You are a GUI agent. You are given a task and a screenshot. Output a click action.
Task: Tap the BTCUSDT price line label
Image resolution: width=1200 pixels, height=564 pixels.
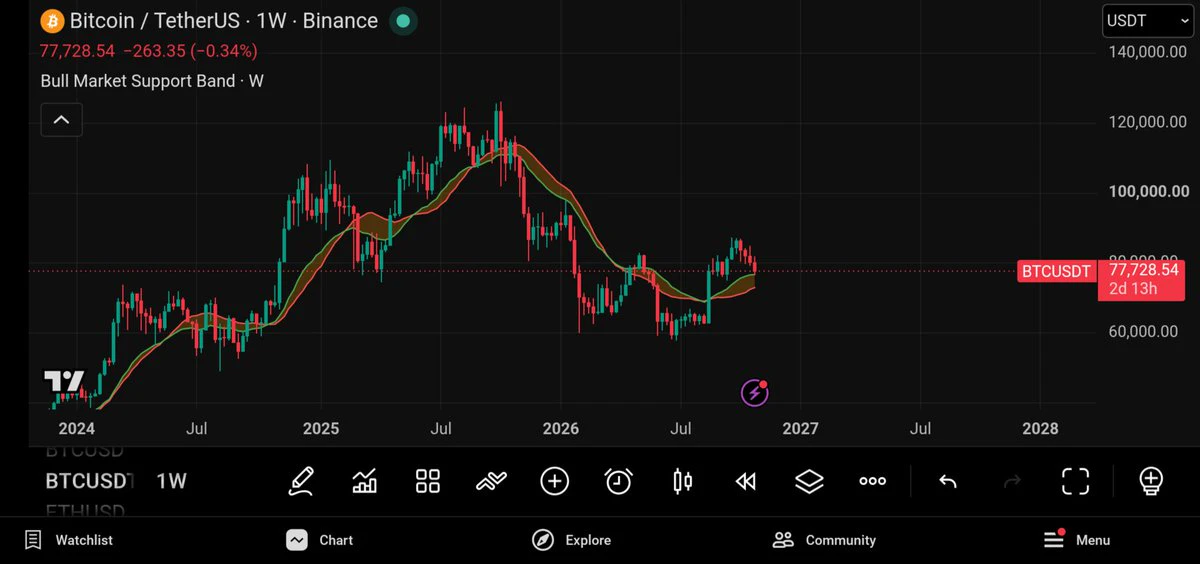1056,271
